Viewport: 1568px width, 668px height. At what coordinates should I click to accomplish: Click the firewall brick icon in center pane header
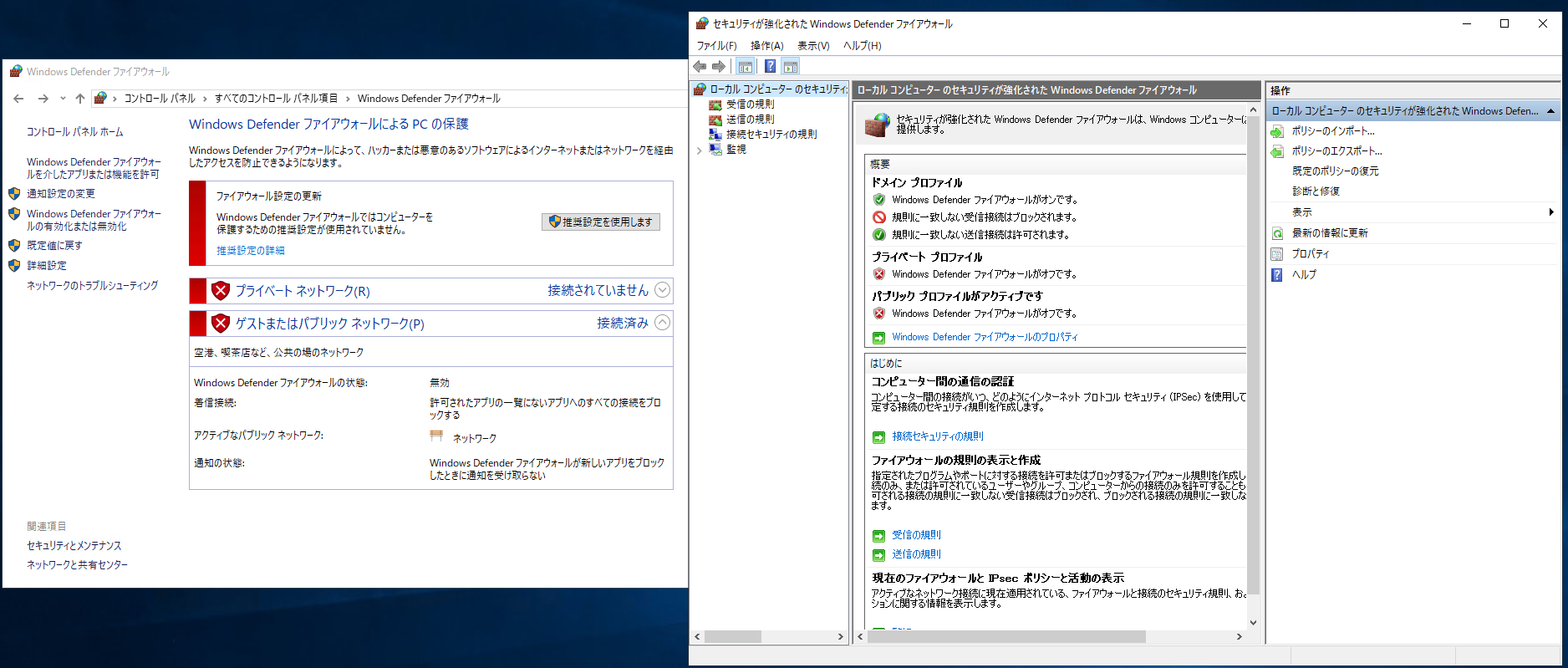click(x=877, y=125)
